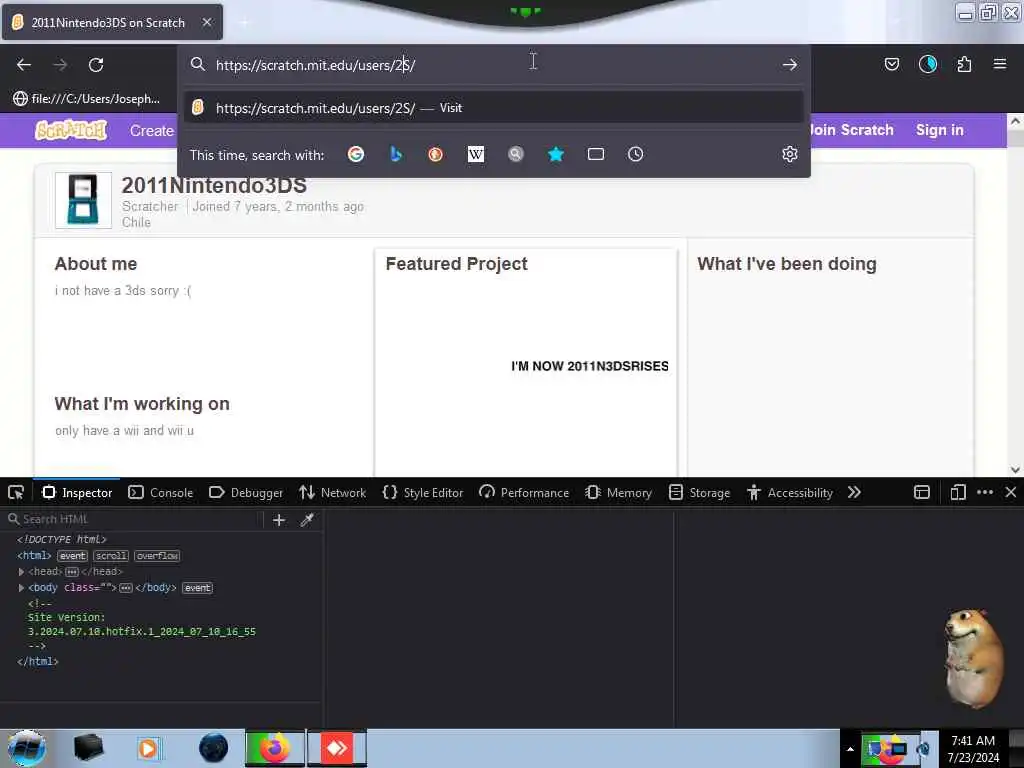1024x768 pixels.
Task: Switch to the Network tab
Action: 332,492
